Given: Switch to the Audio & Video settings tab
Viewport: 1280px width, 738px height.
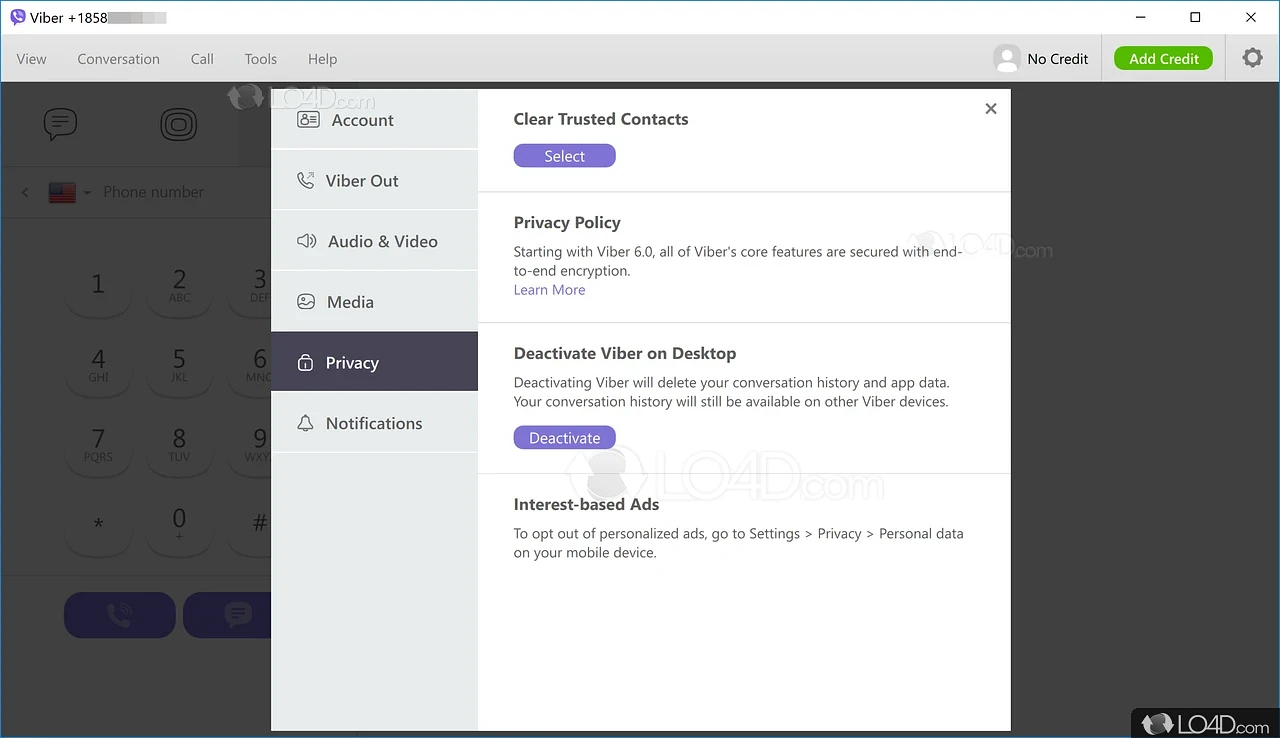Looking at the screenshot, I should click(374, 241).
